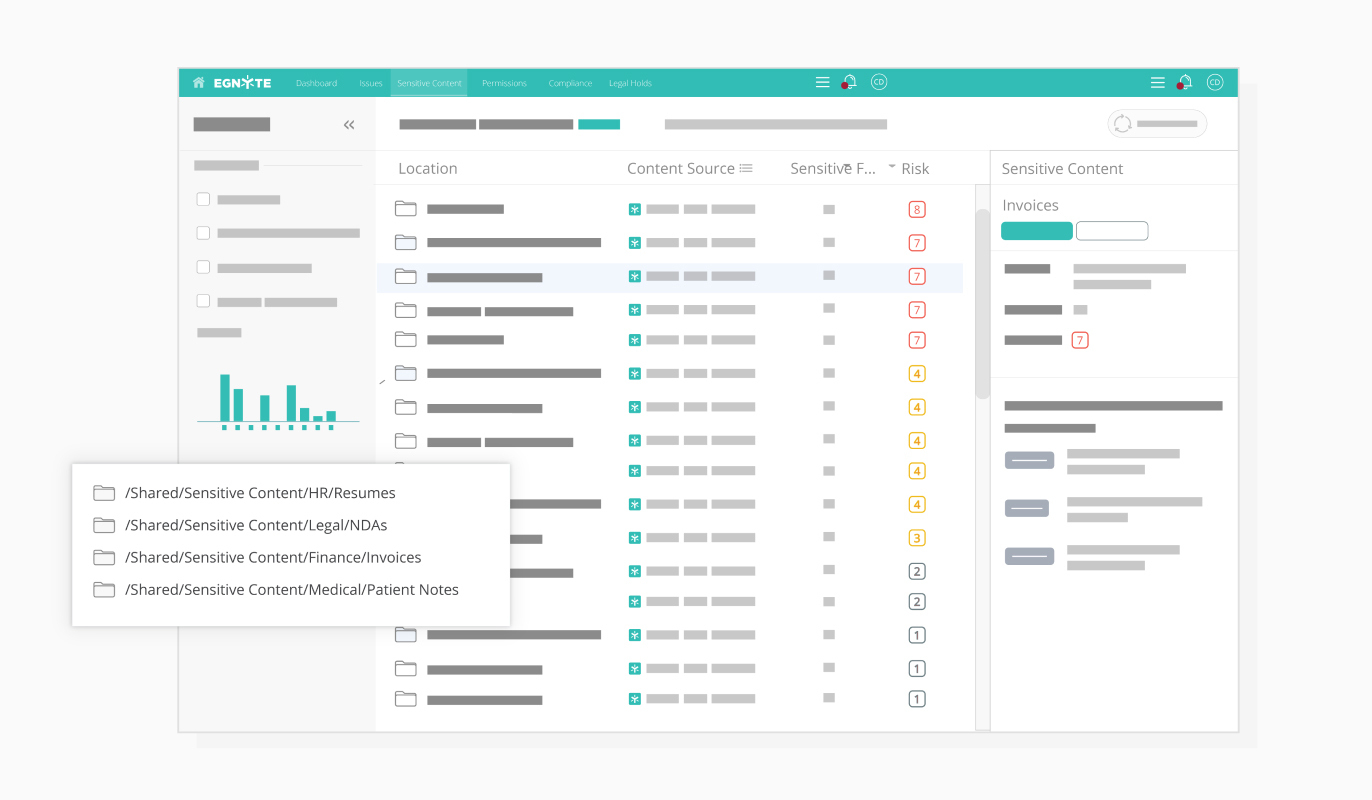Image resolution: width=1372 pixels, height=800 pixels.
Task: Open the Compliance tab
Action: pos(570,83)
